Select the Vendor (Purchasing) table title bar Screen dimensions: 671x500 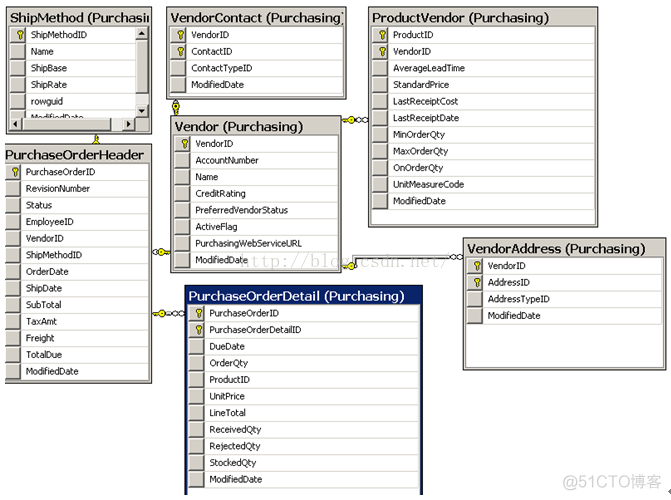(x=255, y=126)
